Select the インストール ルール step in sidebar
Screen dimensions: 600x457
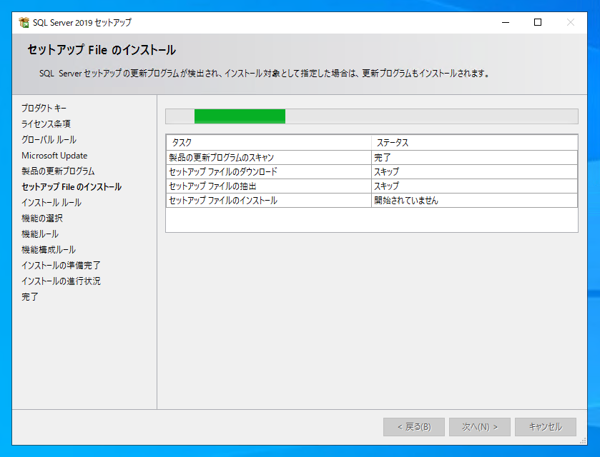(x=51, y=202)
